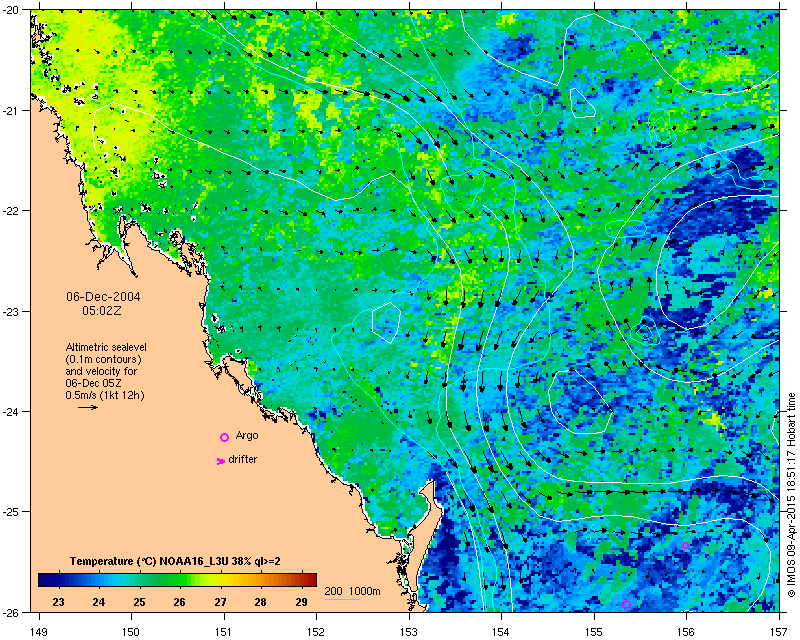Click the '1000m' bathymetry legend label
Viewport: 800px width, 640px height.
pyautogui.click(x=365, y=592)
